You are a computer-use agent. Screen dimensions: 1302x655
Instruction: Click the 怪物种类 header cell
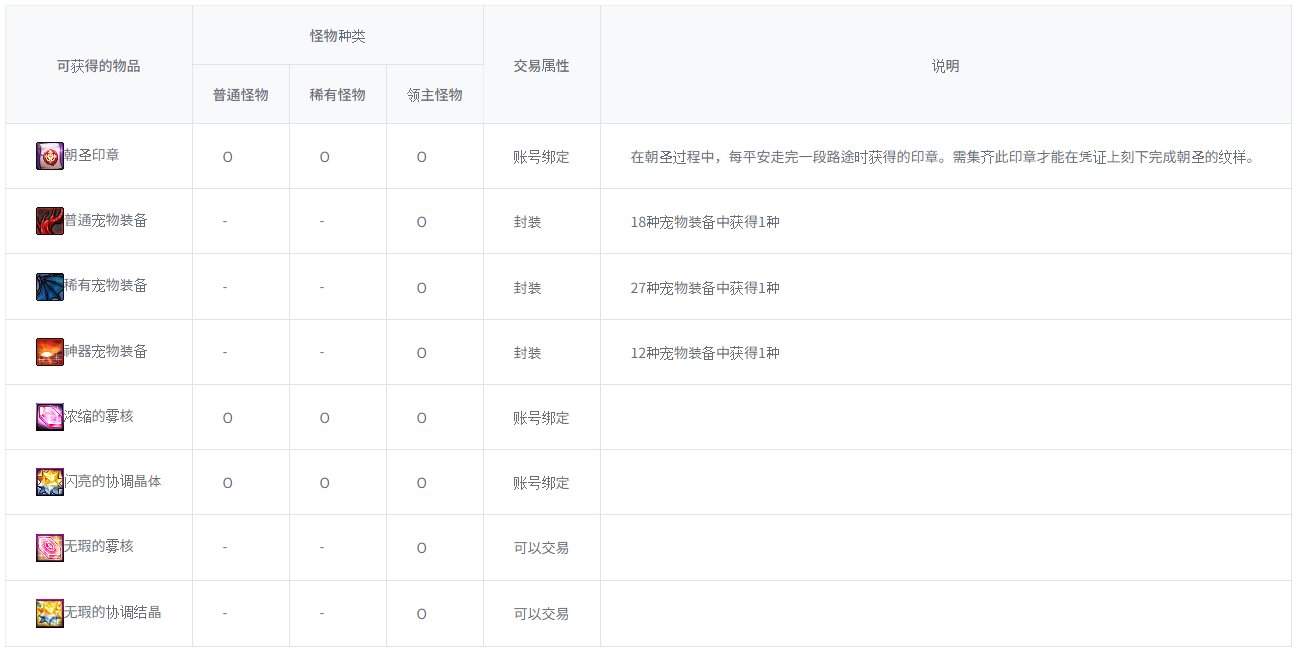(x=338, y=36)
